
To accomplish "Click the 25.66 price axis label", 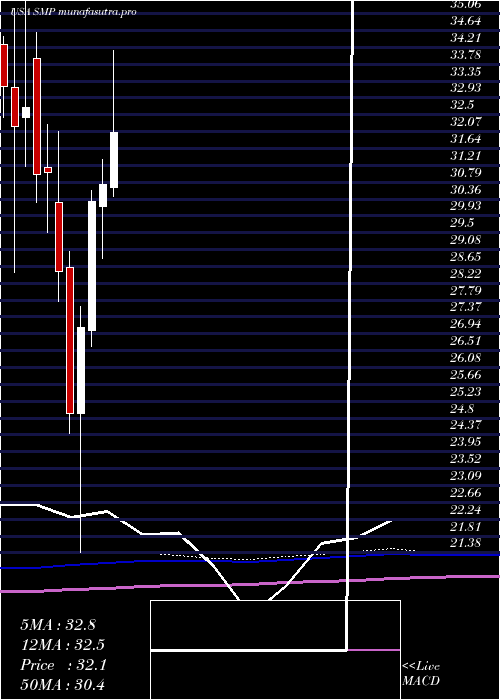I will (x=466, y=375).
